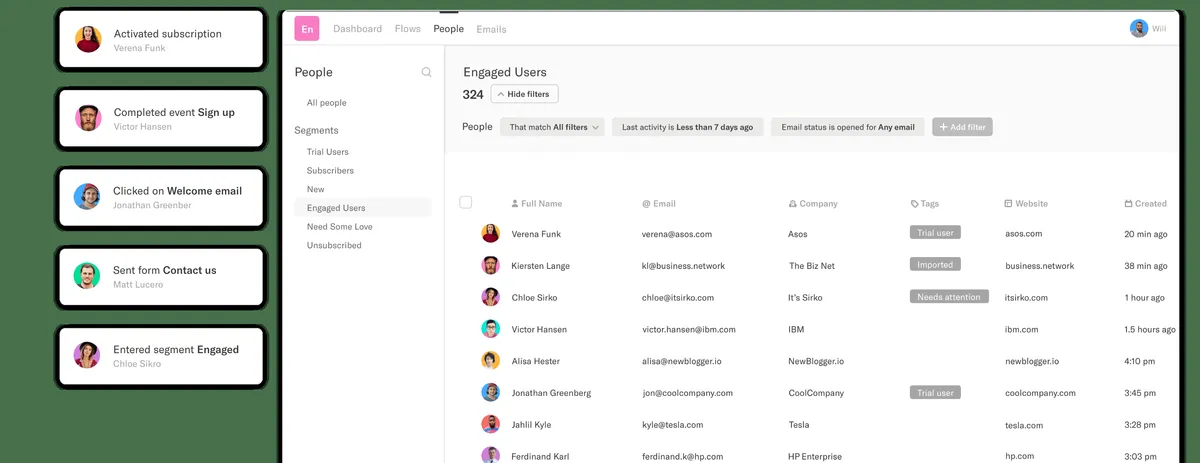Screen dimensions: 1200x463
Task: Click Victor Hansen's avatar in table
Action: click(490, 329)
